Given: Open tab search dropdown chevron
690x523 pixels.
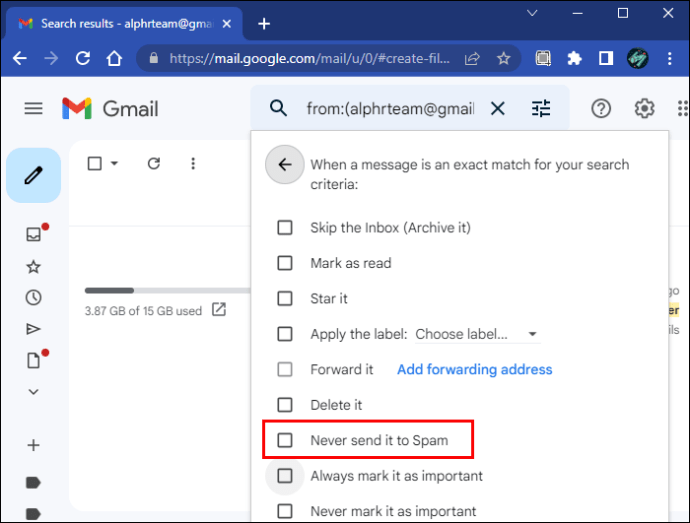Looking at the screenshot, I should (x=532, y=13).
